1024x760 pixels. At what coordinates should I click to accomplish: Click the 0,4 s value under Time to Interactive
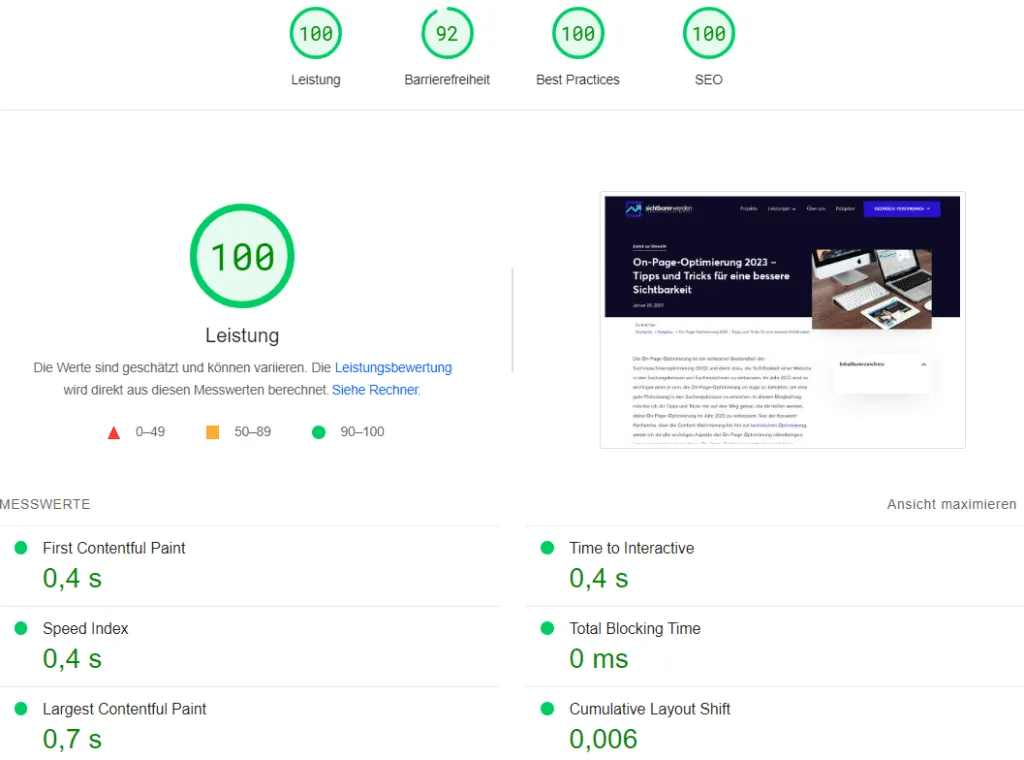(x=599, y=578)
